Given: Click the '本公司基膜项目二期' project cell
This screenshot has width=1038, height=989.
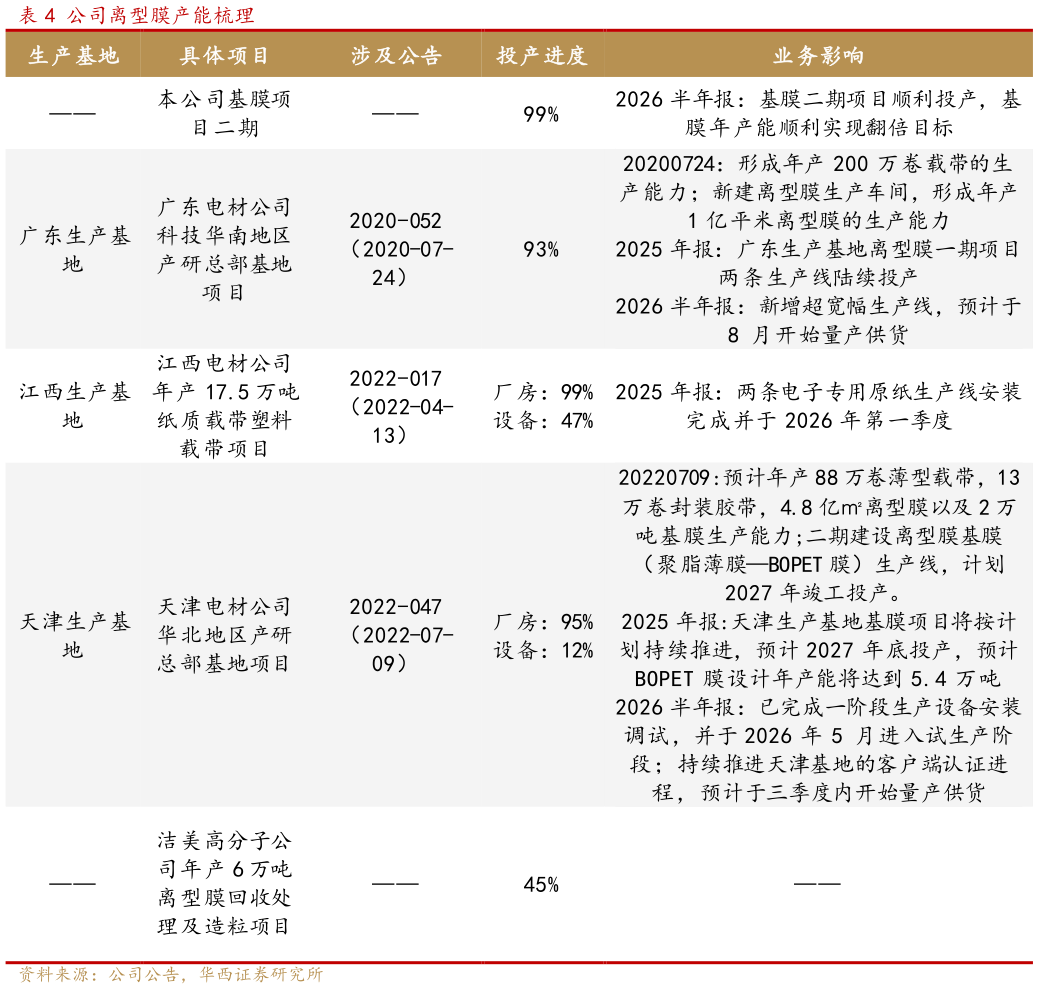Looking at the screenshot, I should tap(224, 113).
